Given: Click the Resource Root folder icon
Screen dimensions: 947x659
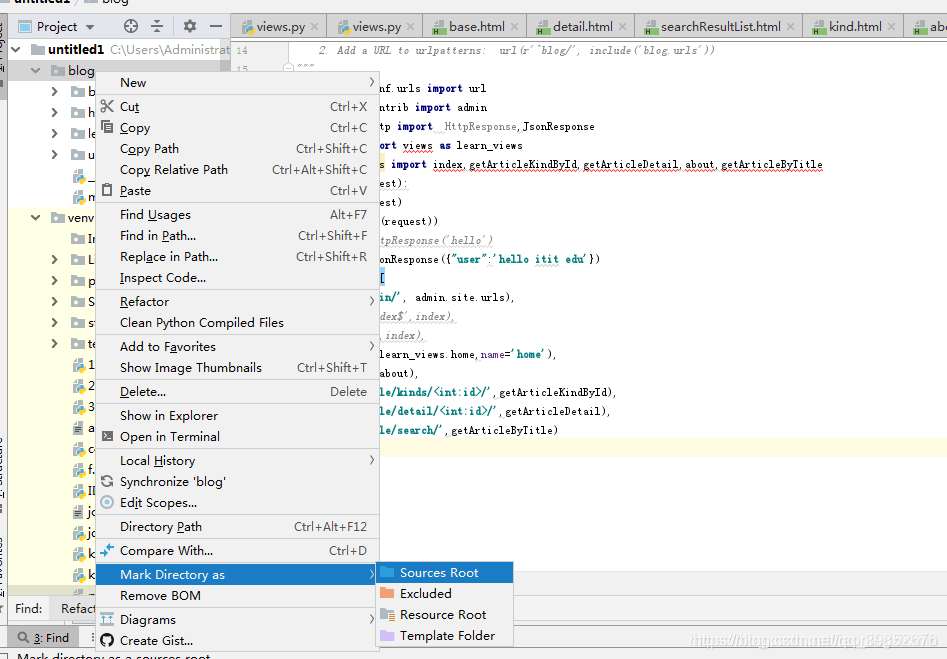Looking at the screenshot, I should click(387, 614).
